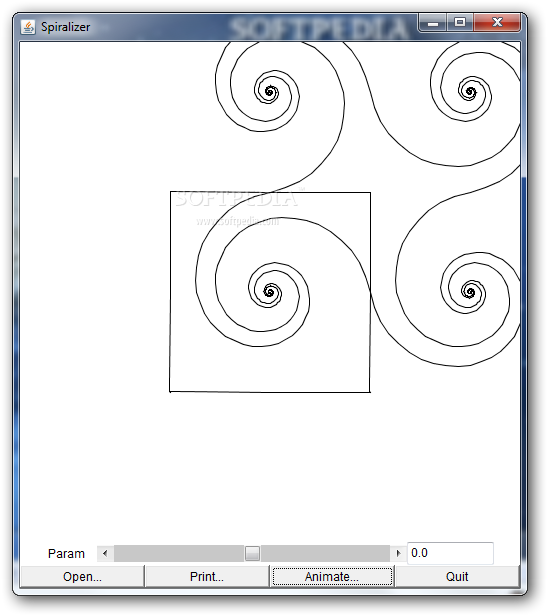Maximize the Spiralizer window

click(x=460, y=22)
